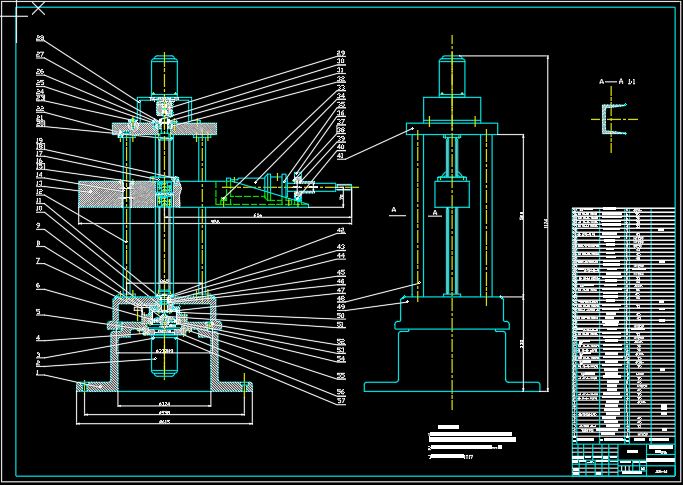Select part callout number 39

[341, 139]
